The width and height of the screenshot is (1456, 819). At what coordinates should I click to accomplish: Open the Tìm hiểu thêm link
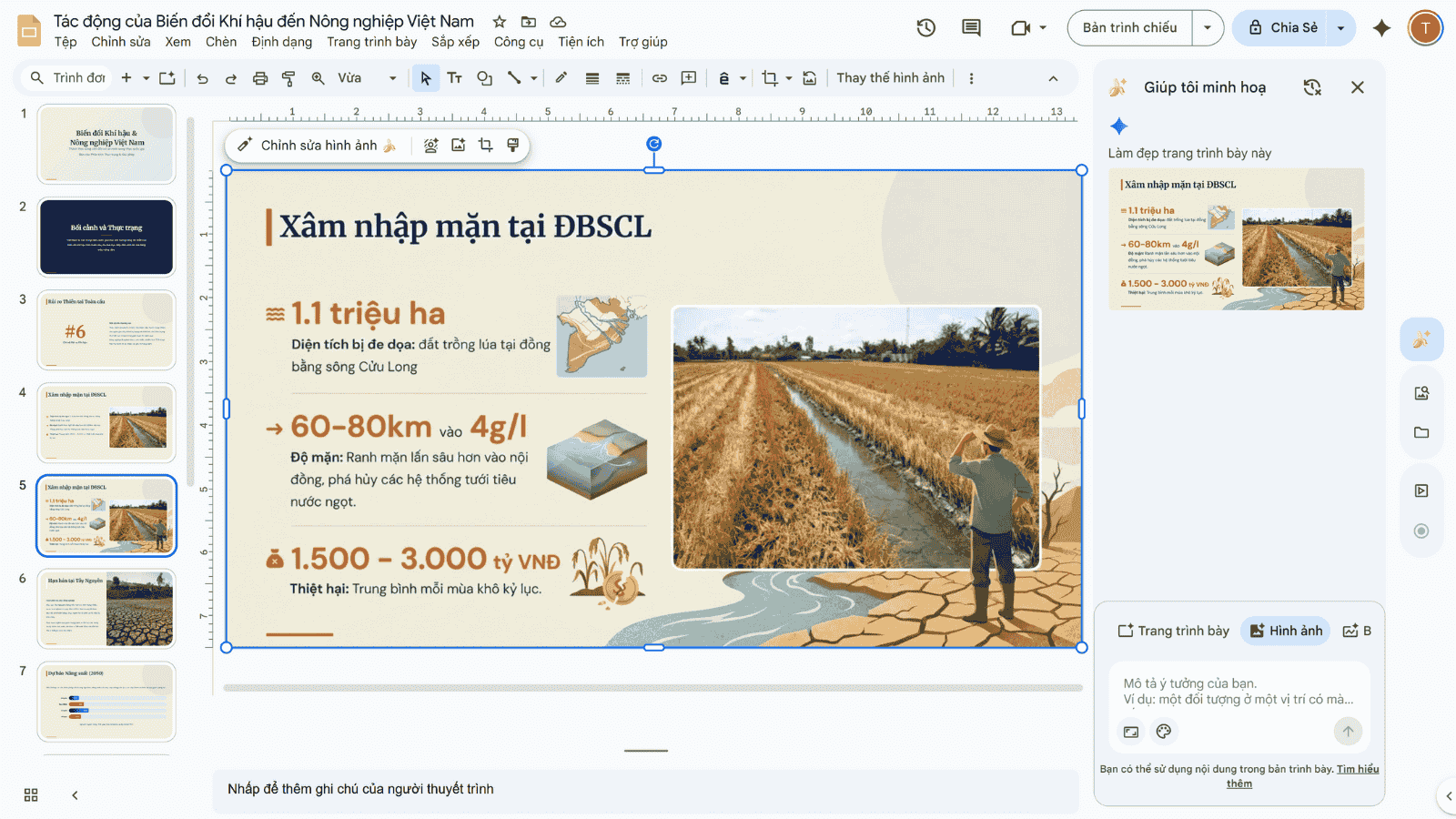pos(1357,770)
